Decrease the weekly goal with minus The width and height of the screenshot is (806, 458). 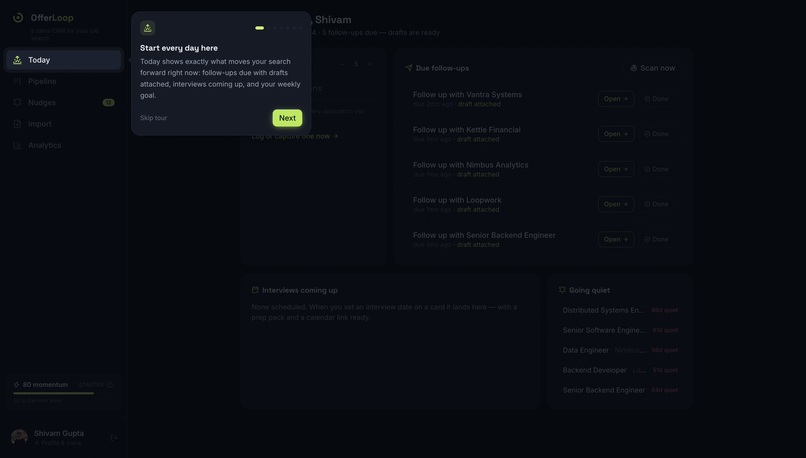click(x=342, y=64)
